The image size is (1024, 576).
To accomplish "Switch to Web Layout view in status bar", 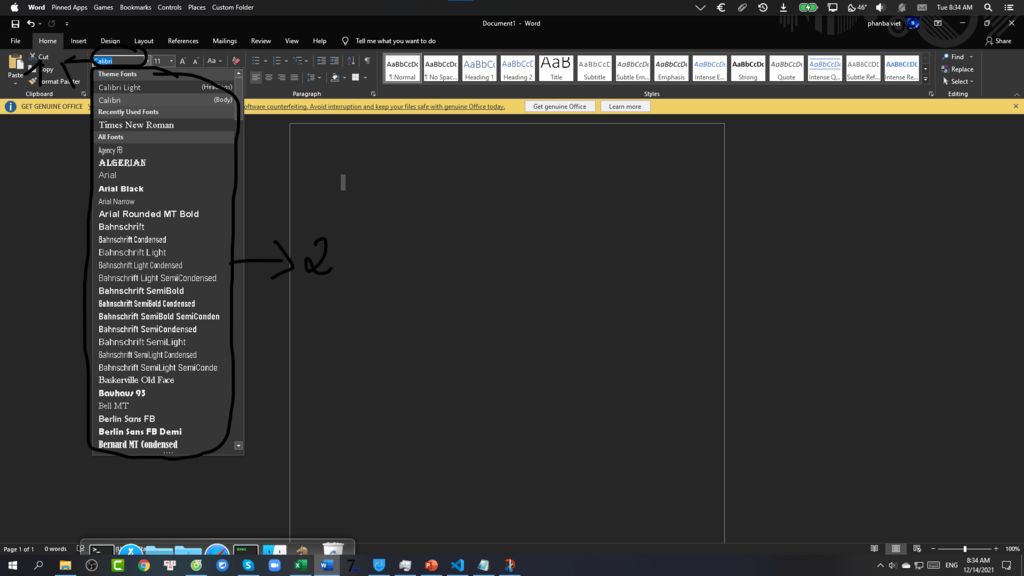I will coord(917,549).
